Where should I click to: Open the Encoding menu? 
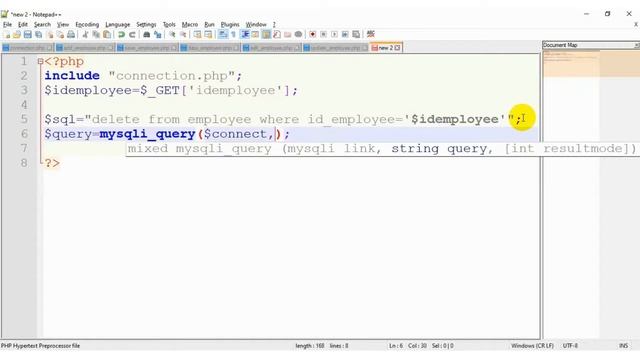coord(87,24)
